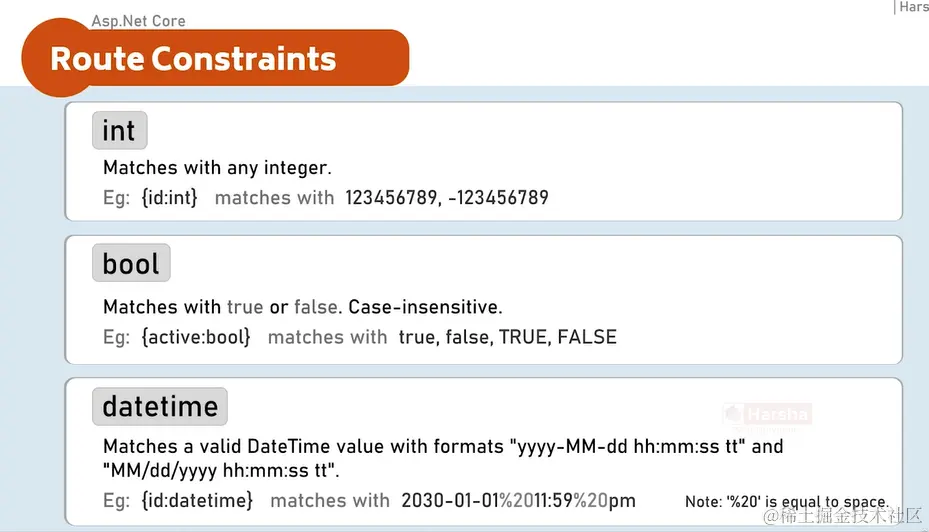Viewport: 929px width, 532px height.
Task: Select the 'datetime' constraint label
Action: point(160,406)
